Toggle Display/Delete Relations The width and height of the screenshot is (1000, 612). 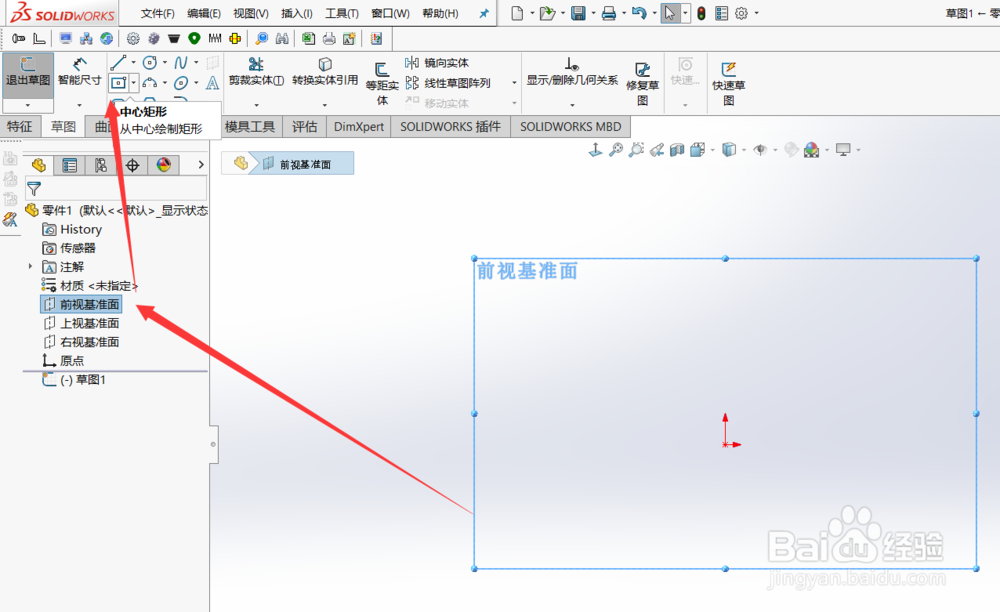coord(572,78)
